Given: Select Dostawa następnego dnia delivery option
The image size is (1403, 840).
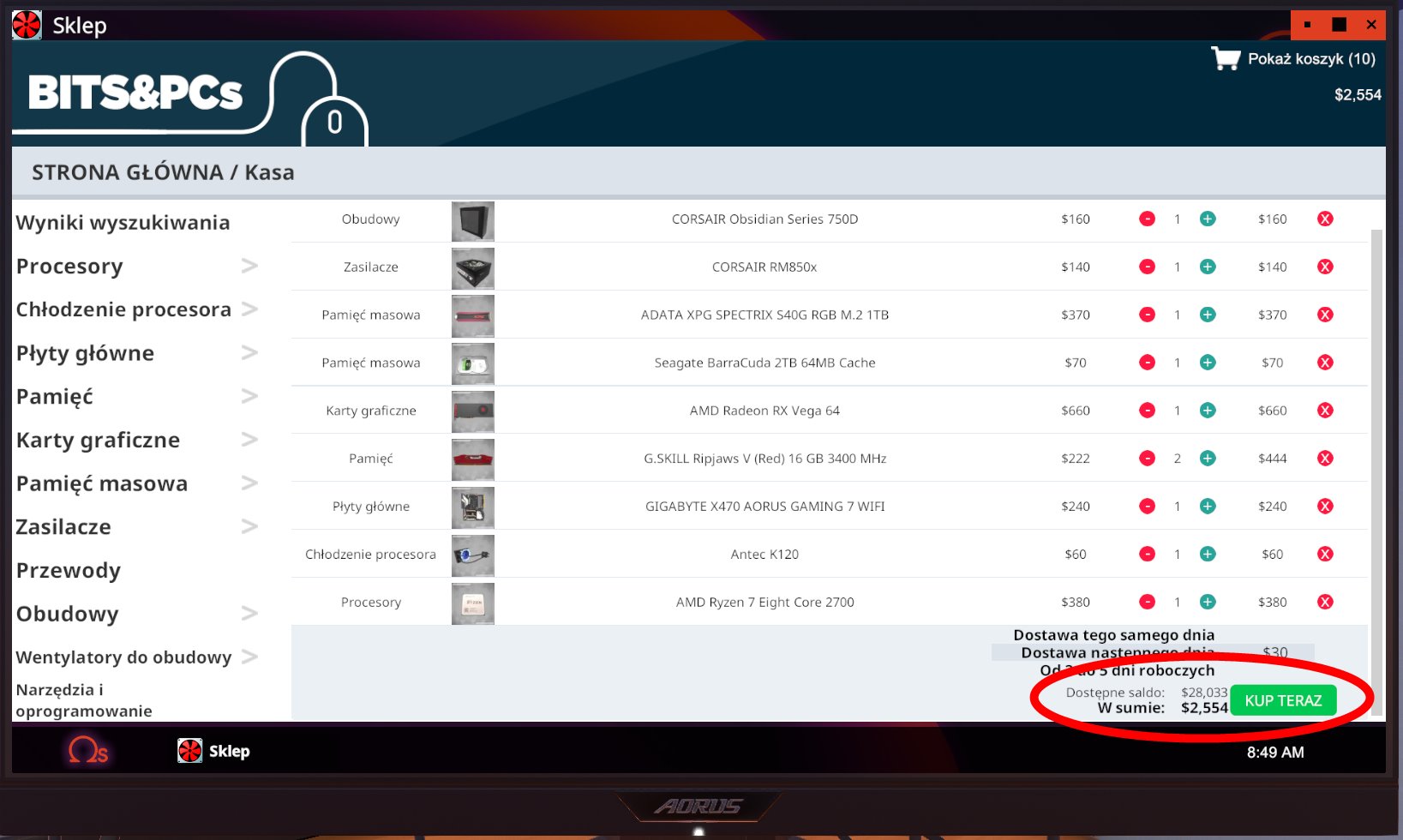Looking at the screenshot, I should (x=1118, y=652).
